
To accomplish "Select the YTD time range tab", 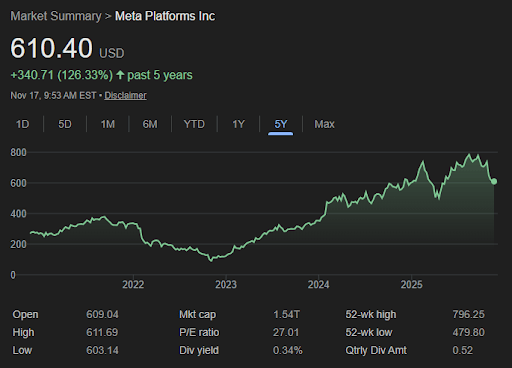I will 194,124.
